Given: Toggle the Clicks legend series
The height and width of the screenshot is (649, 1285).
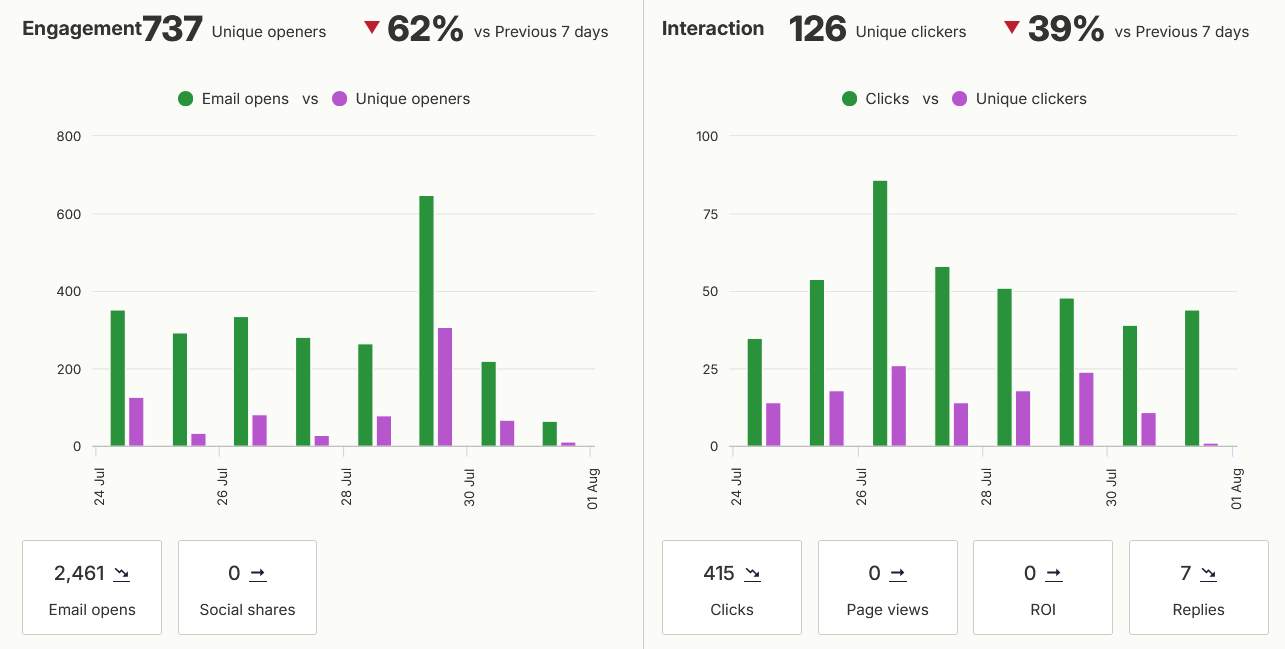Looking at the screenshot, I should click(x=876, y=99).
